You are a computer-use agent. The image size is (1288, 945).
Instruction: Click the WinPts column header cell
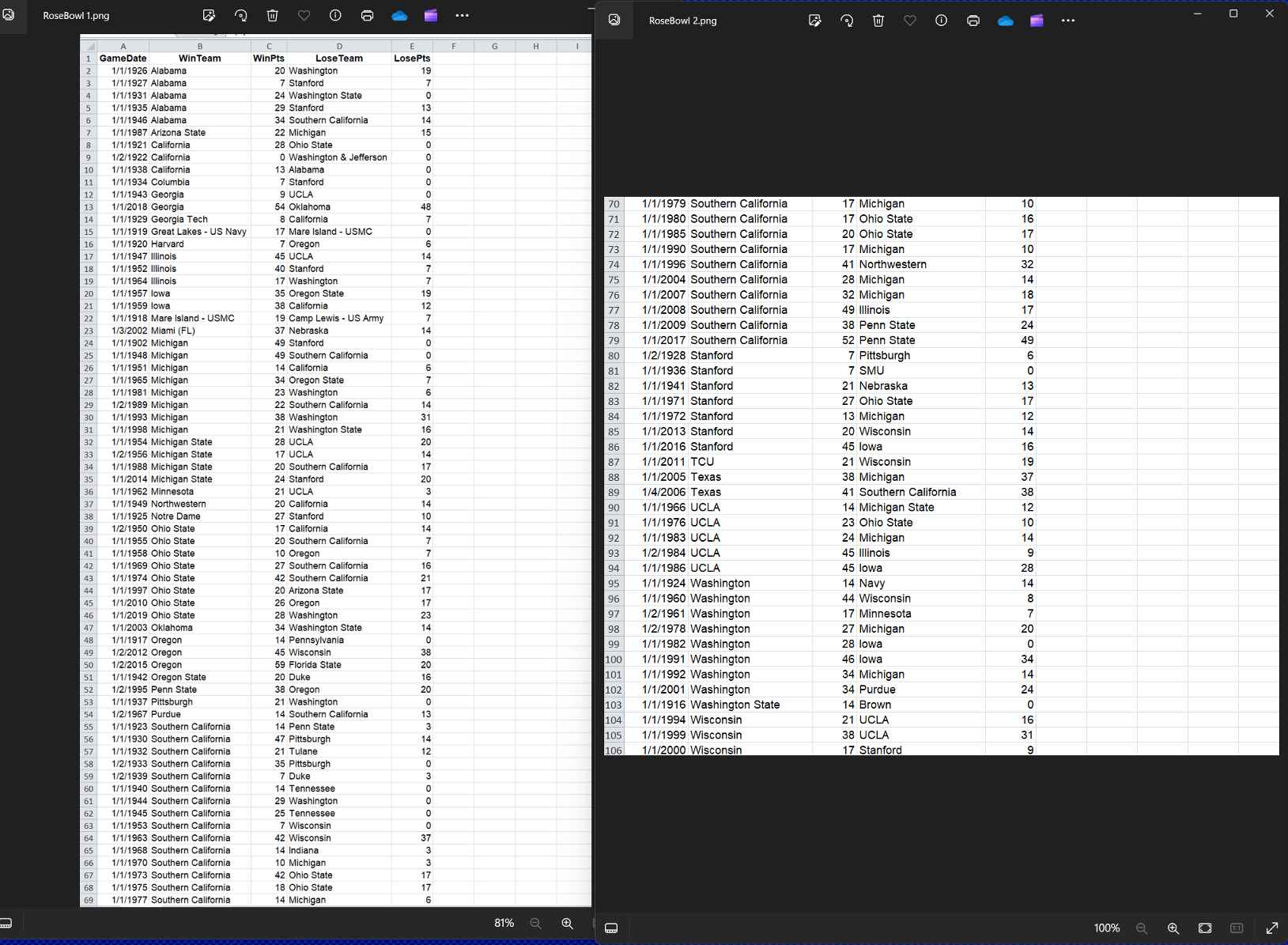tap(269, 59)
